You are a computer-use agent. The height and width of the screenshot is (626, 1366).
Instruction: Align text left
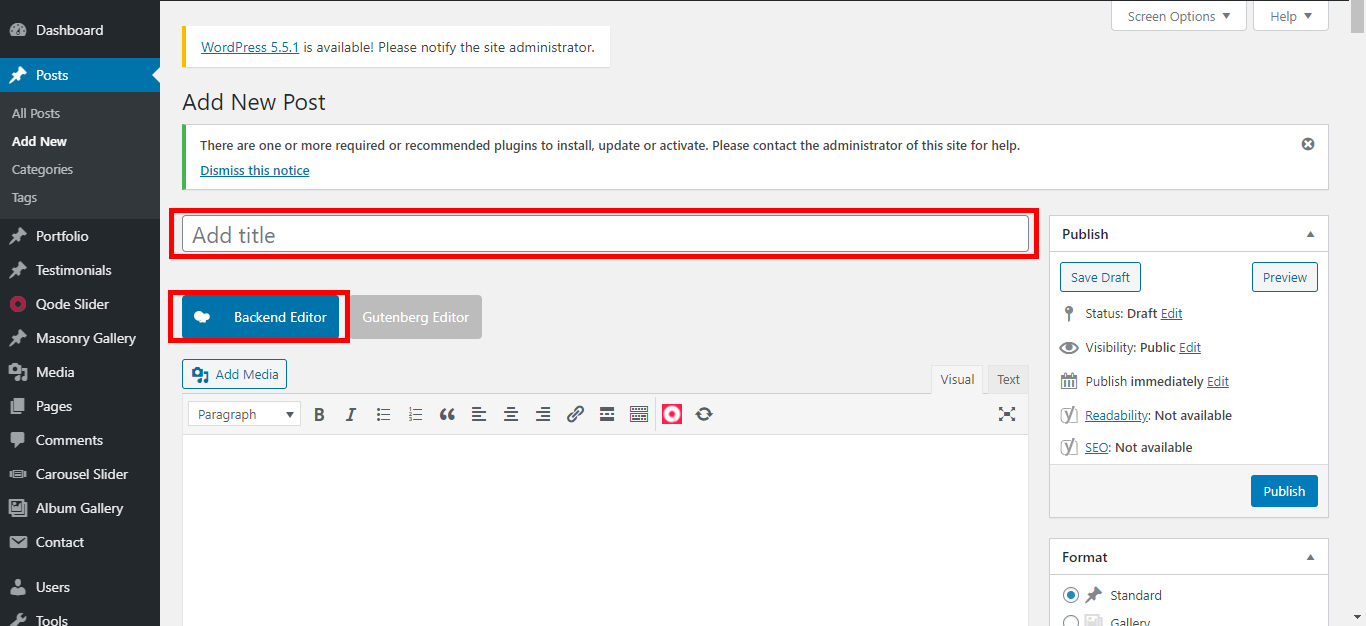(479, 414)
